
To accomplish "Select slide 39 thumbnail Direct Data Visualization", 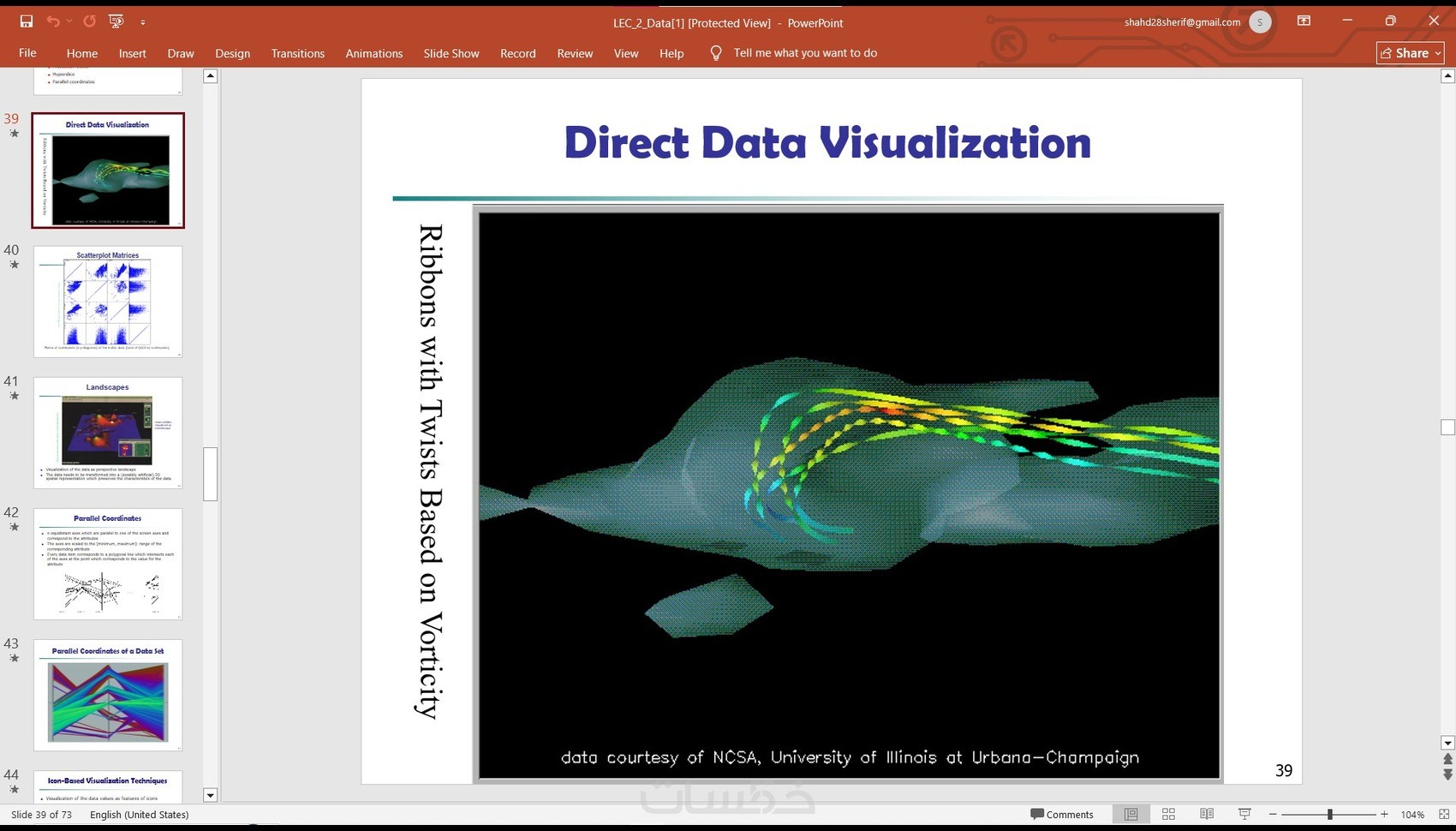I will 108,170.
